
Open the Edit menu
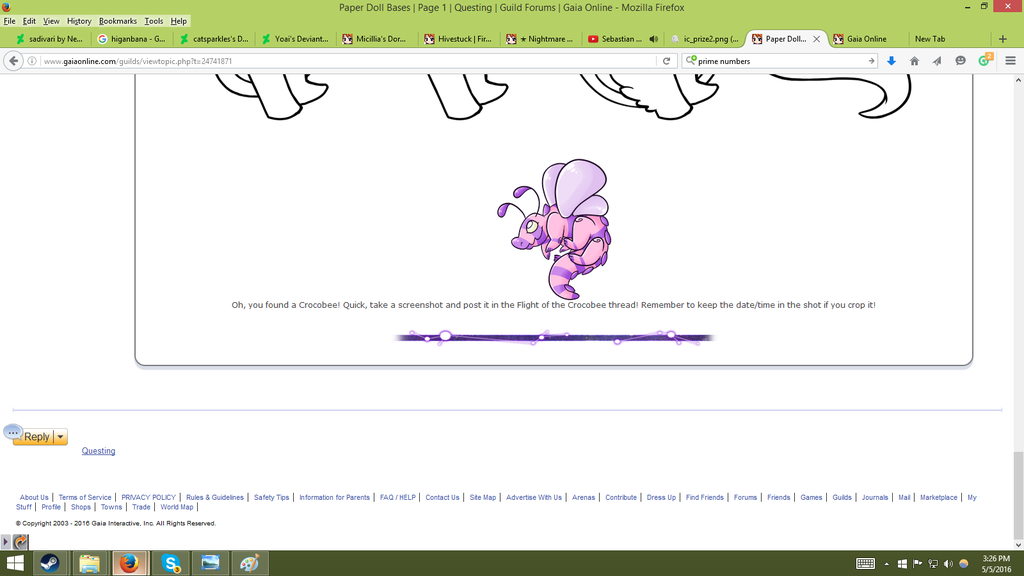click(29, 21)
